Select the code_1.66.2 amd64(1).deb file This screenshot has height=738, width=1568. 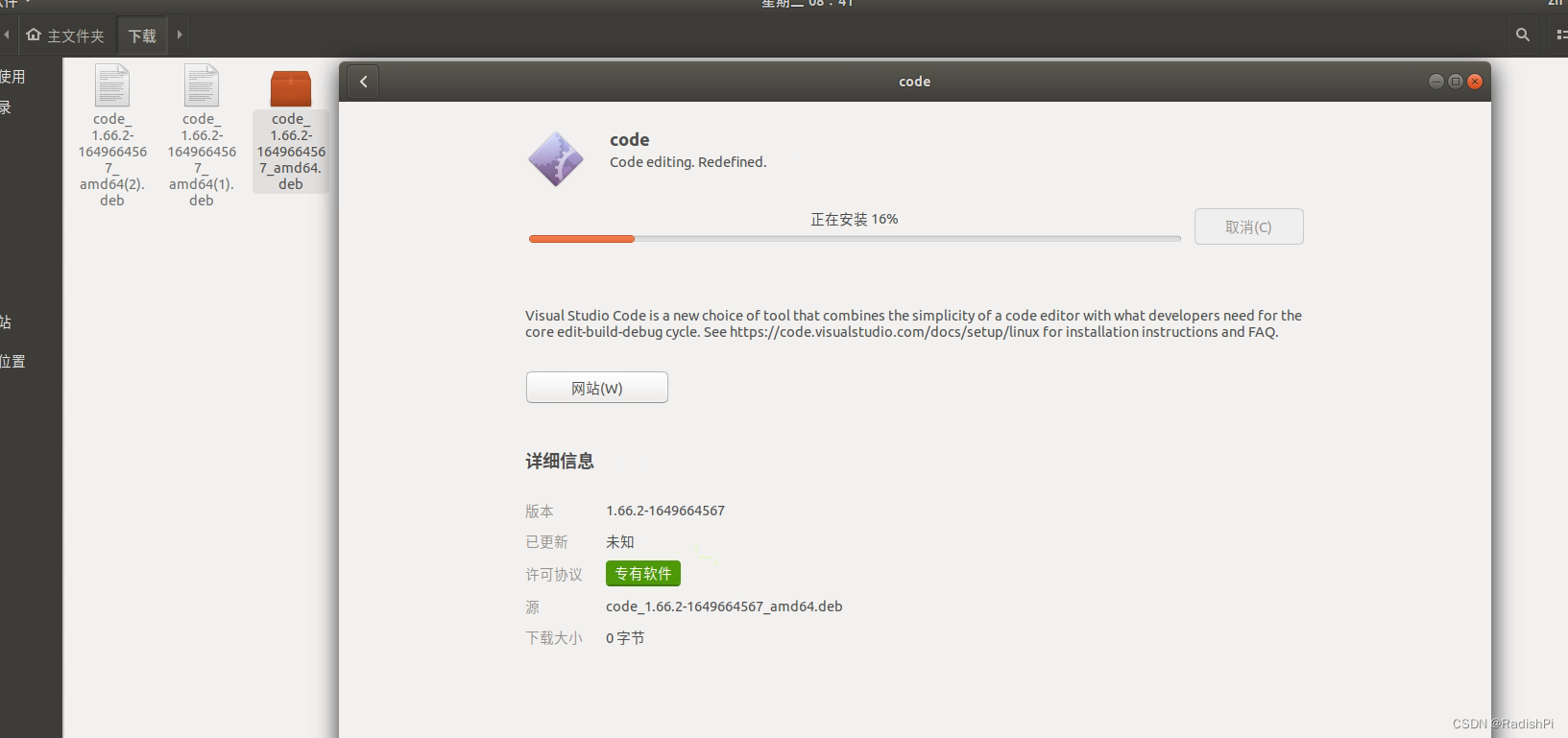coord(202,135)
